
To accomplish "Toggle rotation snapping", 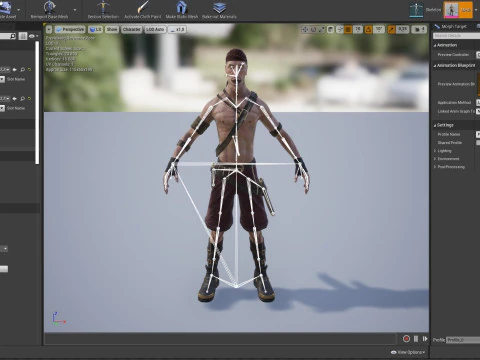I will pos(368,30).
